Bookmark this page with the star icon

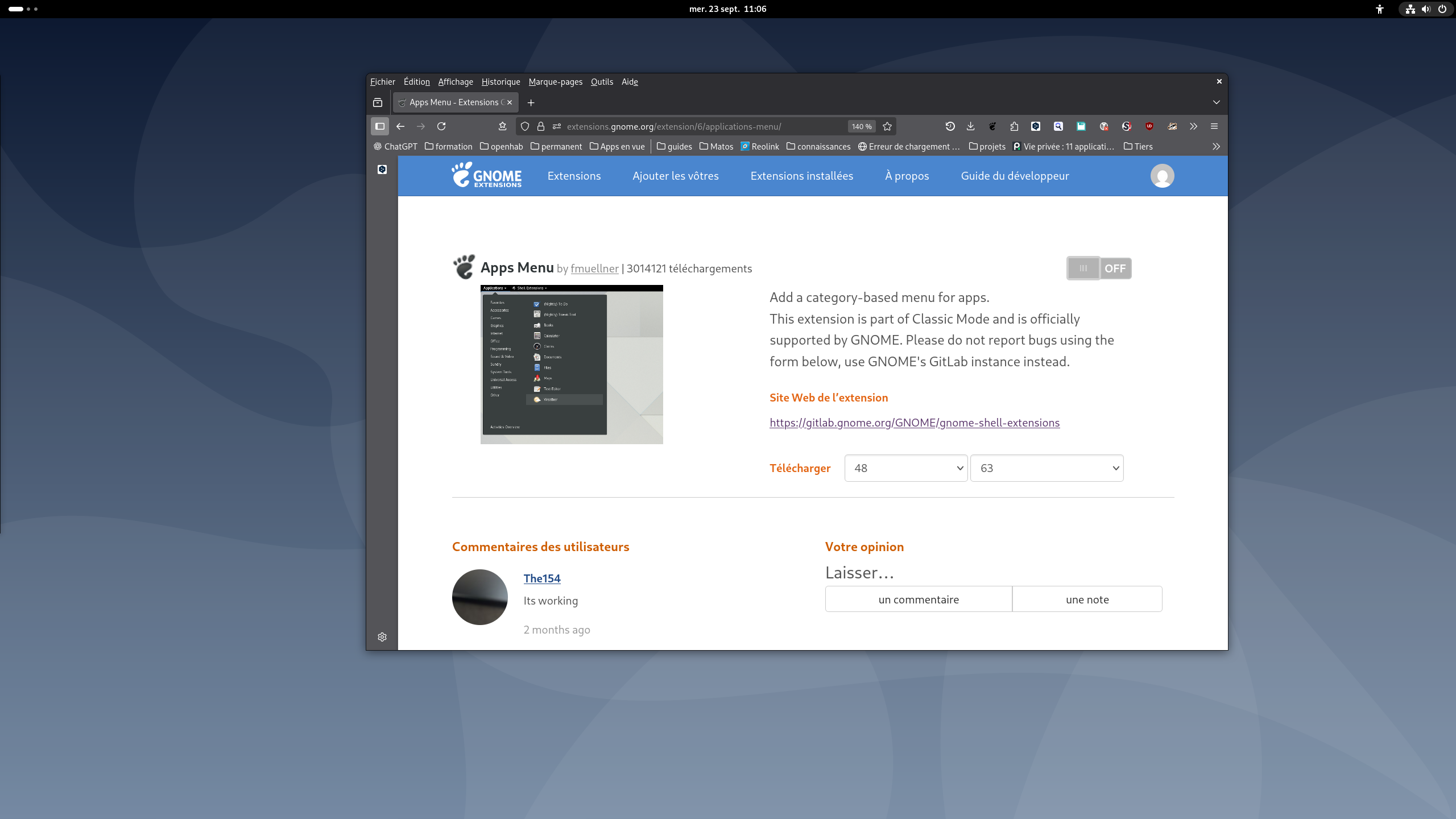coord(887,126)
